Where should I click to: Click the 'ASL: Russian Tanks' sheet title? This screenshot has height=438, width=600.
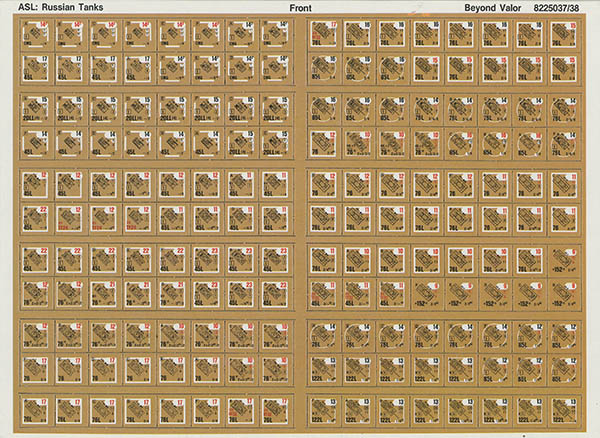click(60, 7)
